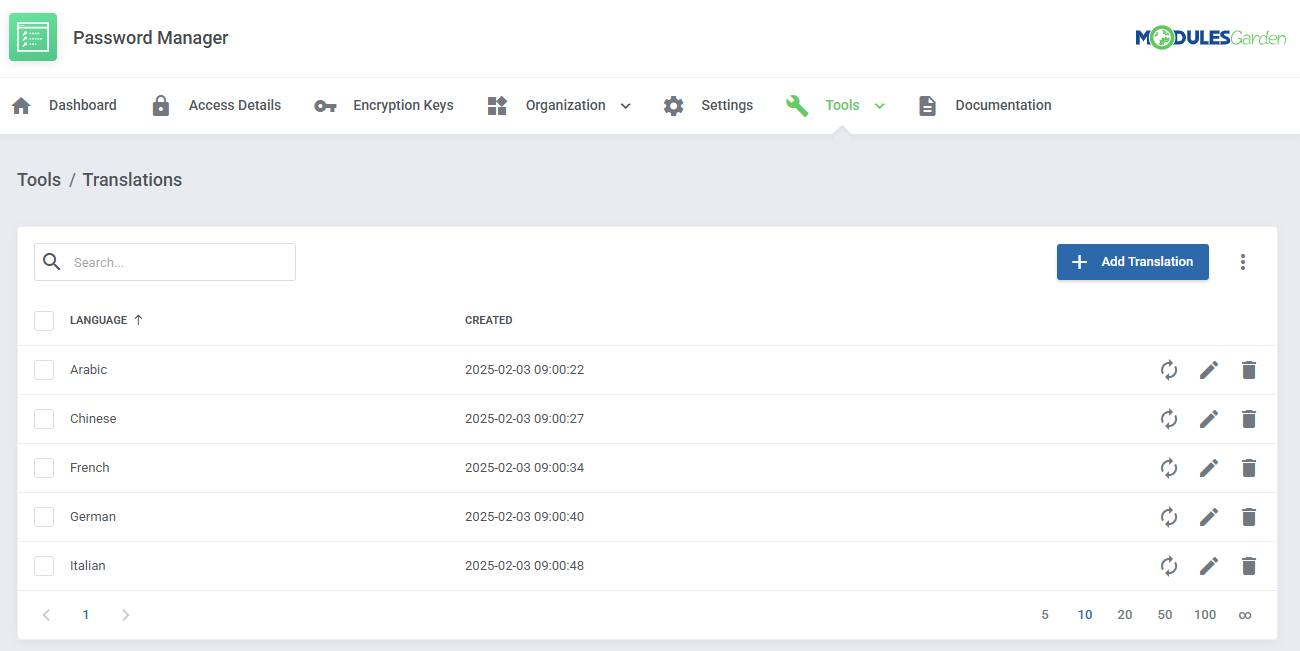The image size is (1300, 651).
Task: Click the Language column header label
Action: pyautogui.click(x=98, y=320)
